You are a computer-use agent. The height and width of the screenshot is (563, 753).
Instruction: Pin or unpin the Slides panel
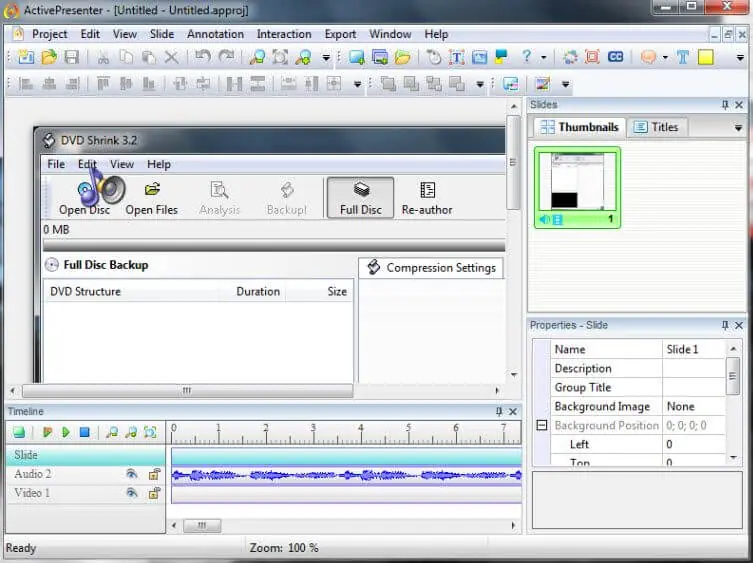(x=725, y=105)
